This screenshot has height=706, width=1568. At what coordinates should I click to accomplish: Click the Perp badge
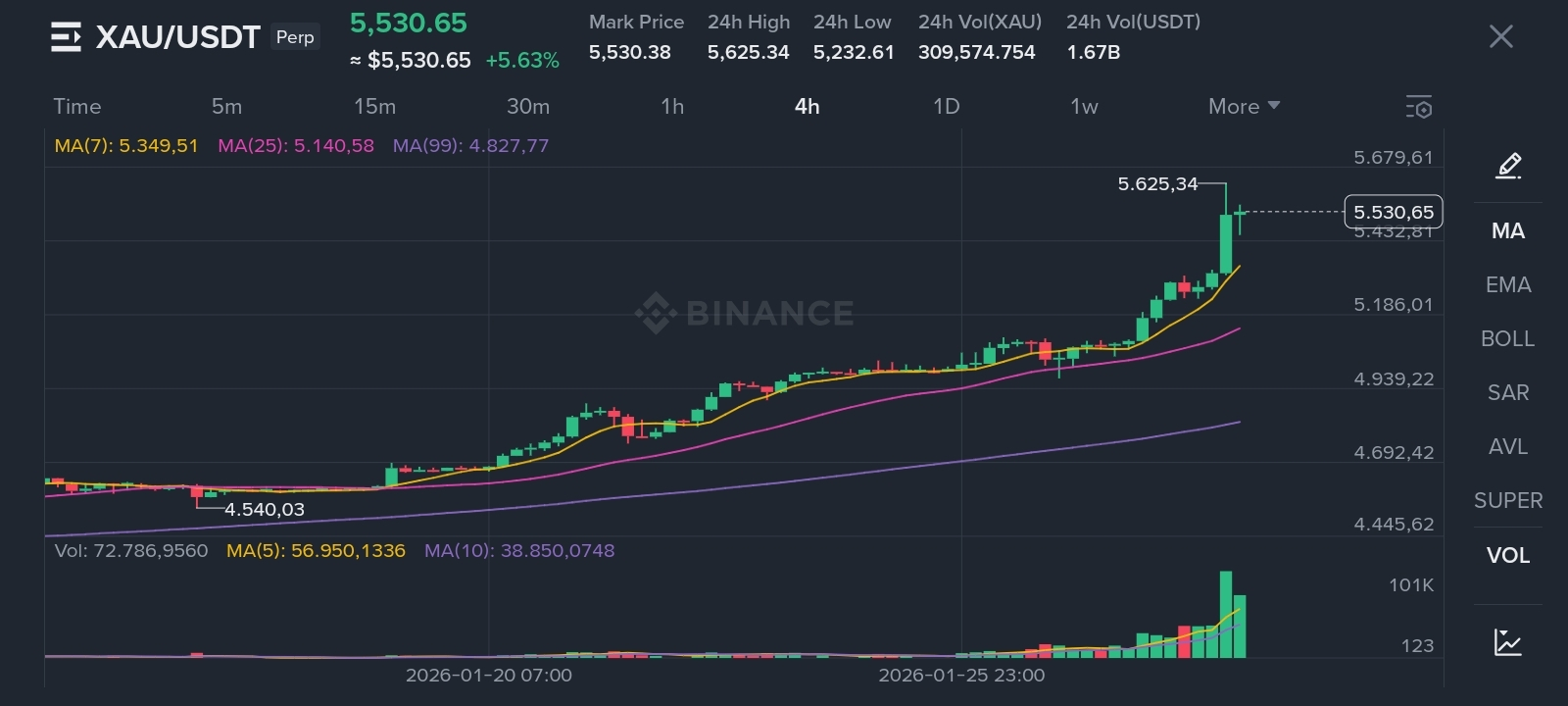295,37
